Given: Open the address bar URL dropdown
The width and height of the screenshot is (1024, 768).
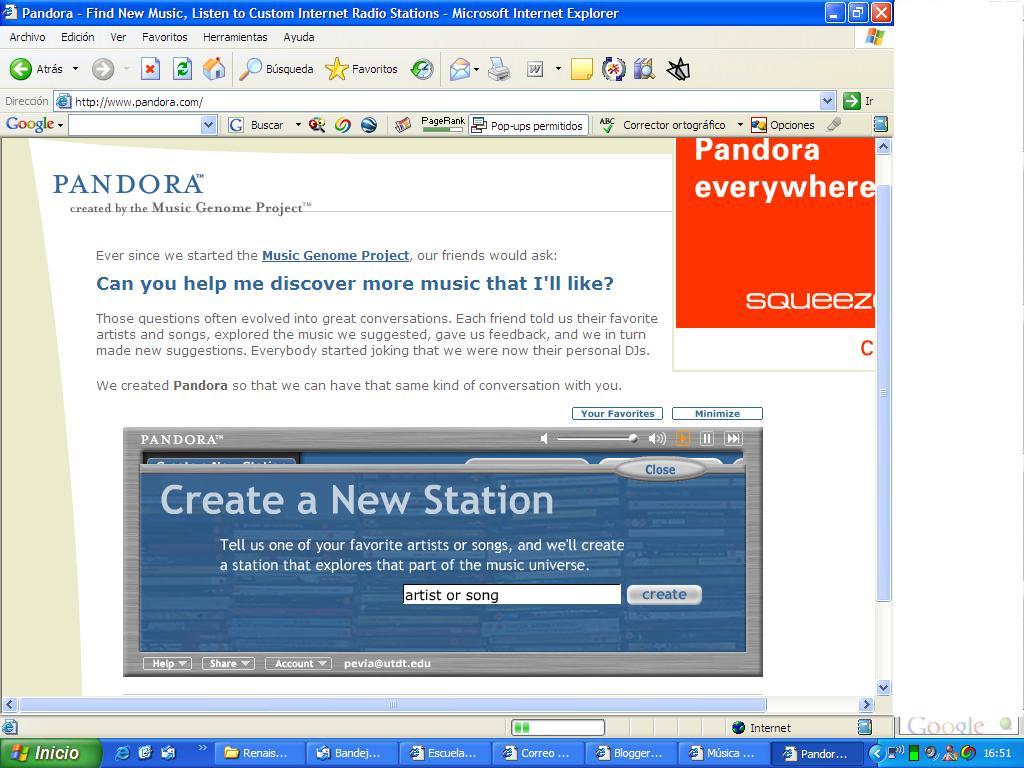Looking at the screenshot, I should (827, 101).
